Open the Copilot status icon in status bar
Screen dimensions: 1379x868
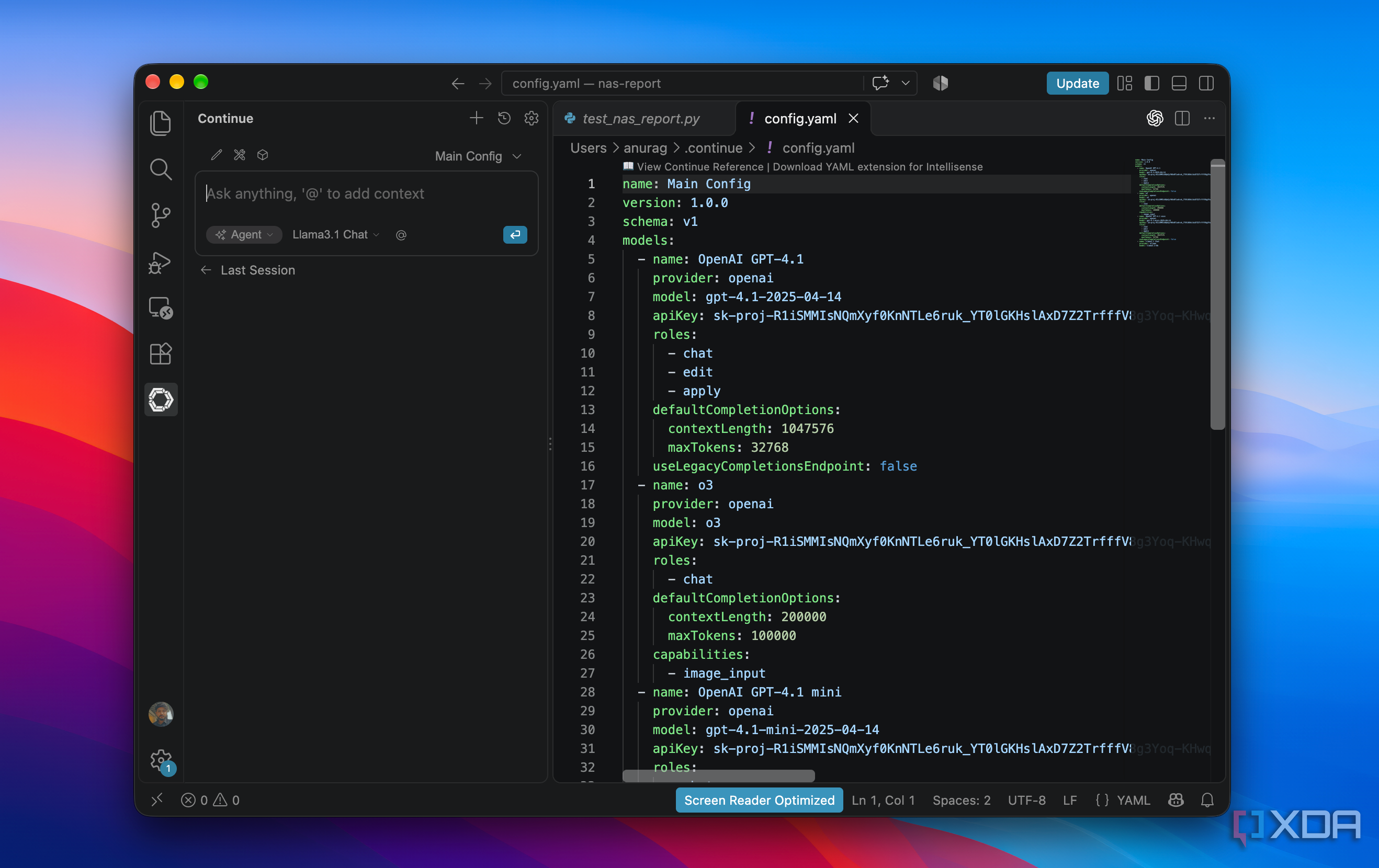pyautogui.click(x=1175, y=800)
